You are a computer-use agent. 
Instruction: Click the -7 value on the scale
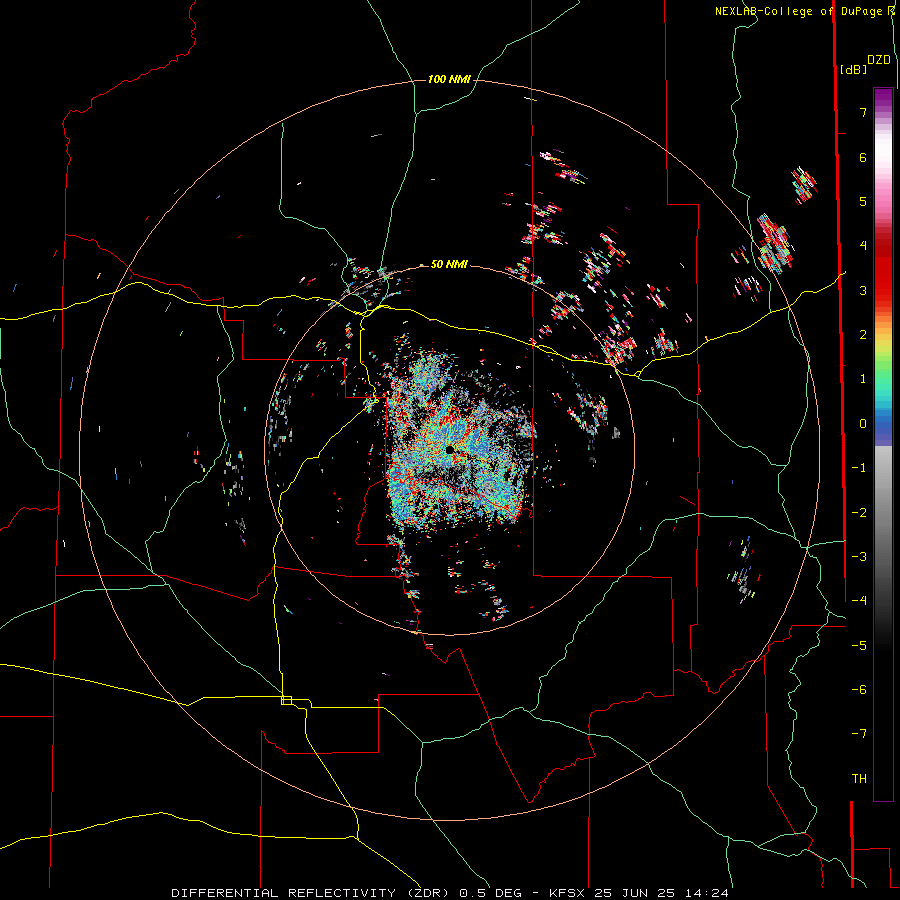pos(859,734)
